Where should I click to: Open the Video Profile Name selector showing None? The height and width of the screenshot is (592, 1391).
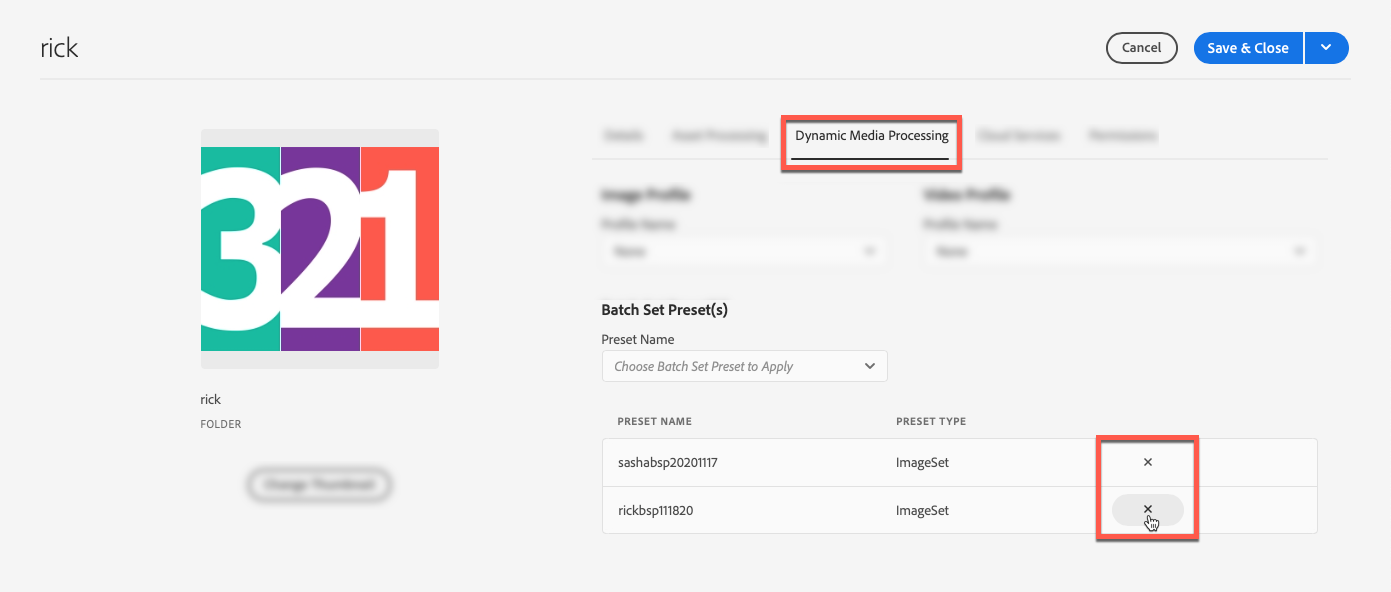tap(1120, 251)
